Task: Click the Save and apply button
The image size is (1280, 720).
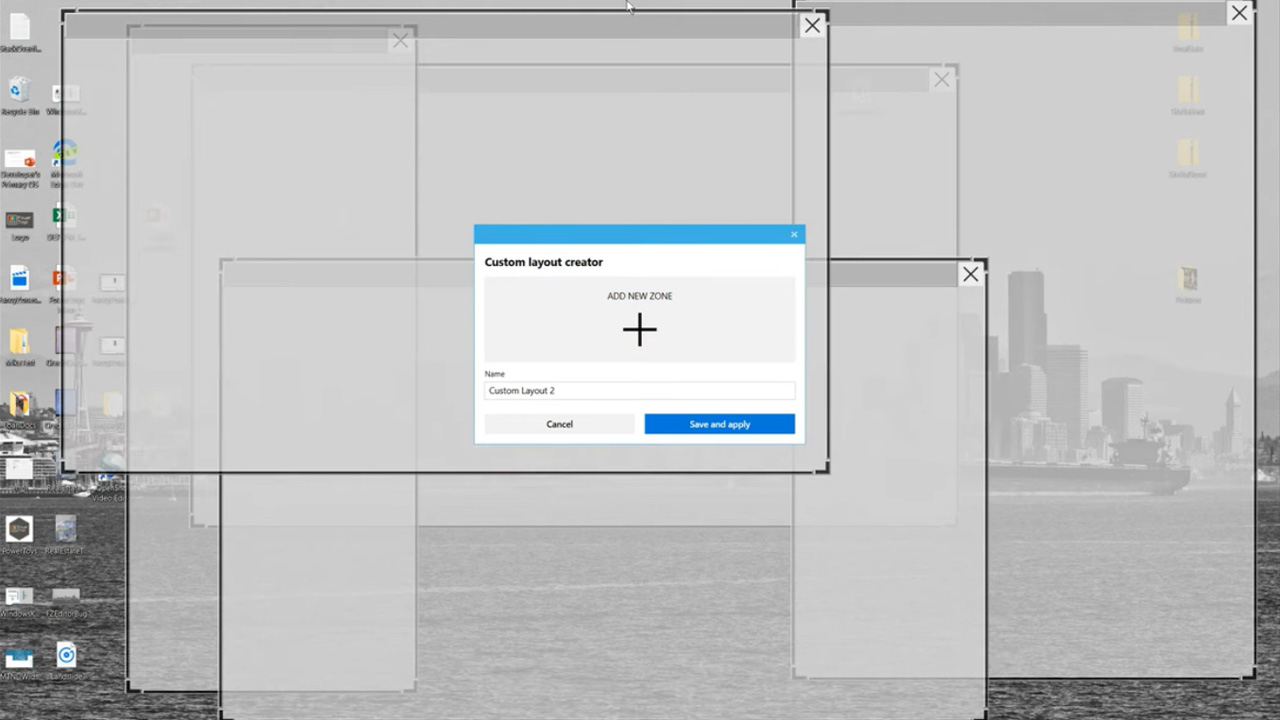Action: pyautogui.click(x=719, y=424)
